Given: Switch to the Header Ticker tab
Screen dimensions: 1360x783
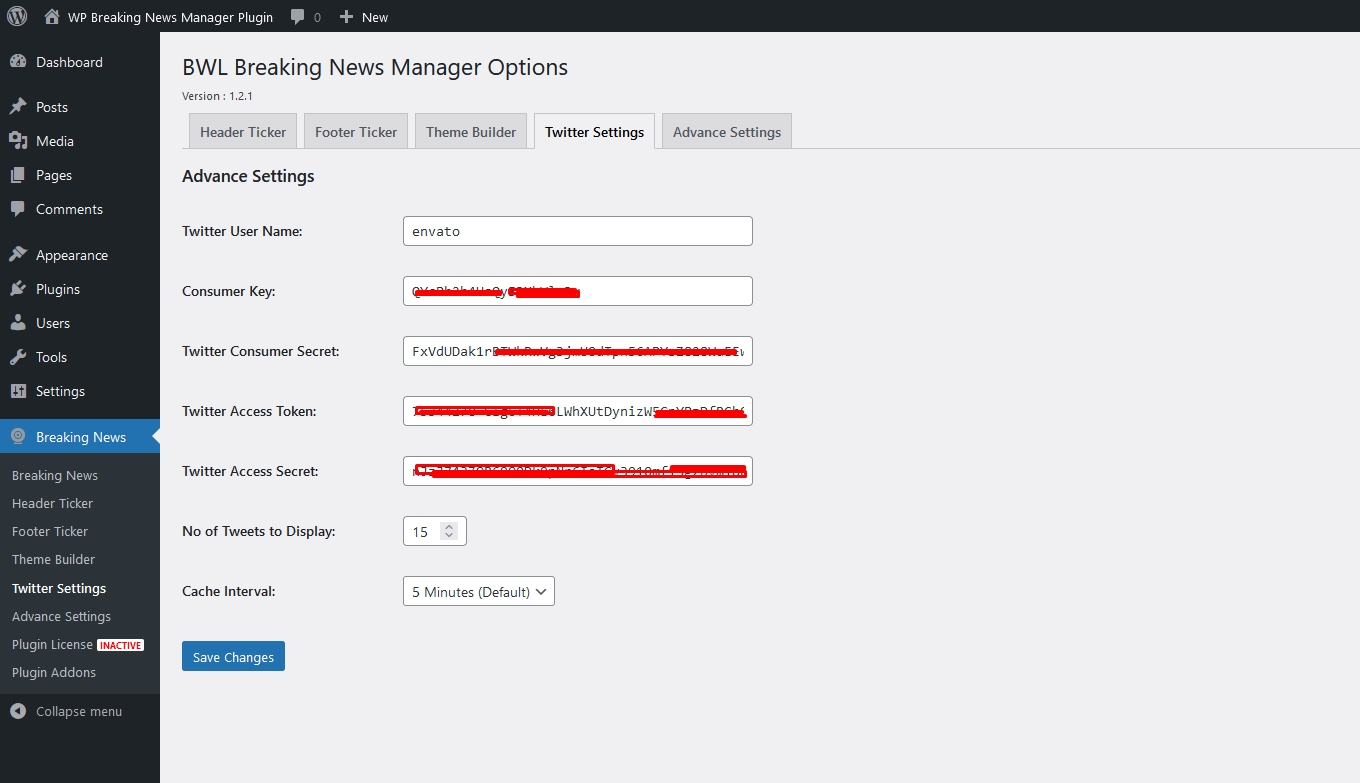Looking at the screenshot, I should pyautogui.click(x=242, y=132).
